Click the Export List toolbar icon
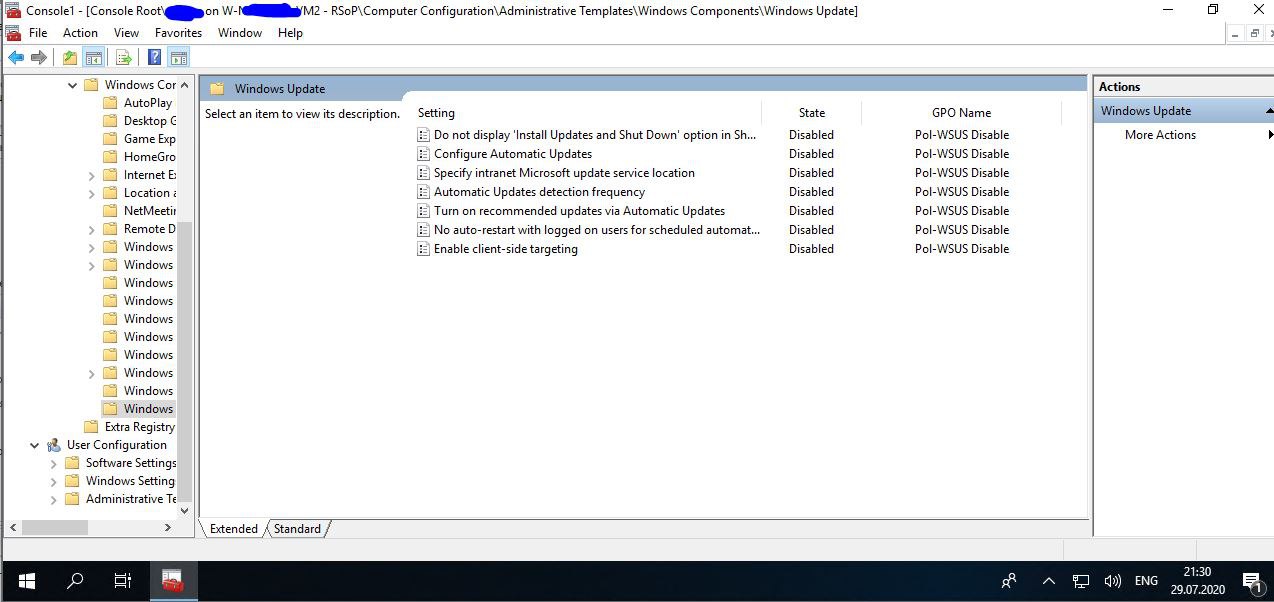Screen dimensions: 1274x602 point(125,57)
